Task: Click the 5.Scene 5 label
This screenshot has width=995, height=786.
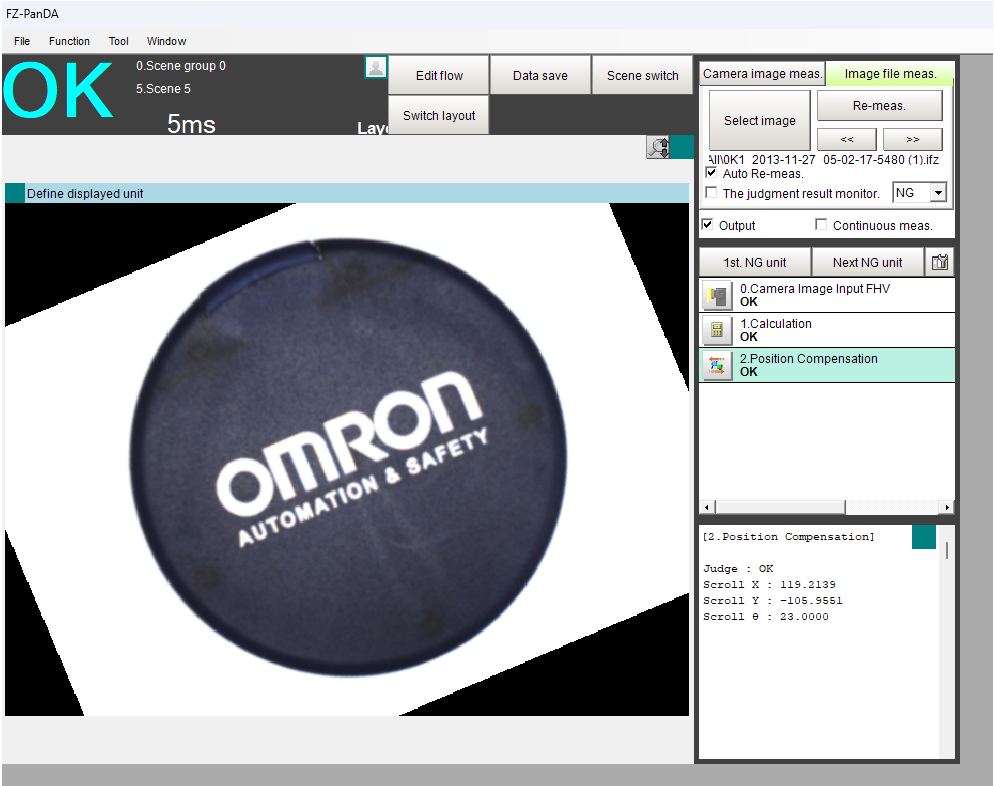Action: [x=163, y=89]
